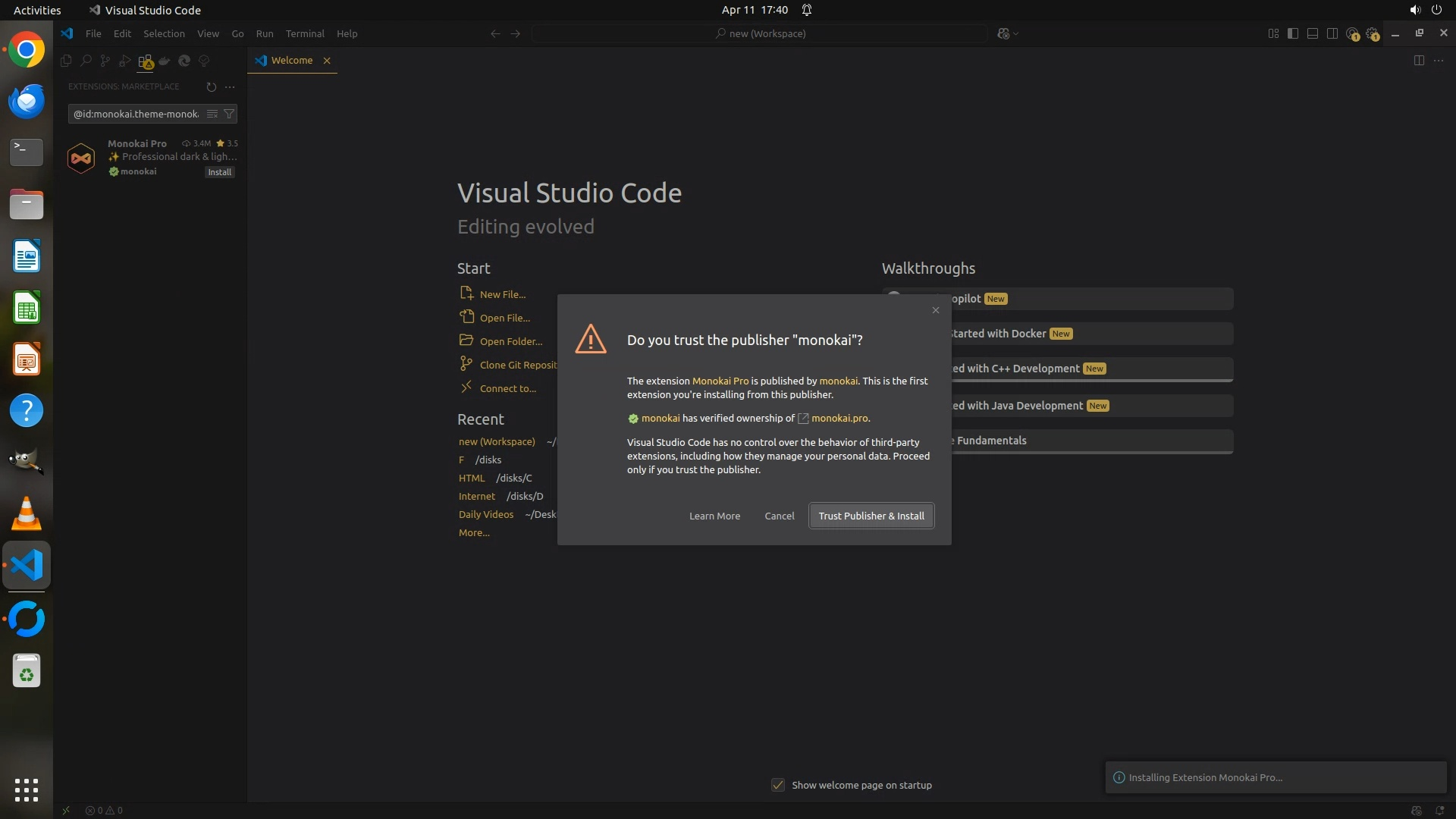Select the Welcome tab
This screenshot has width=1456, height=819.
pyautogui.click(x=291, y=61)
